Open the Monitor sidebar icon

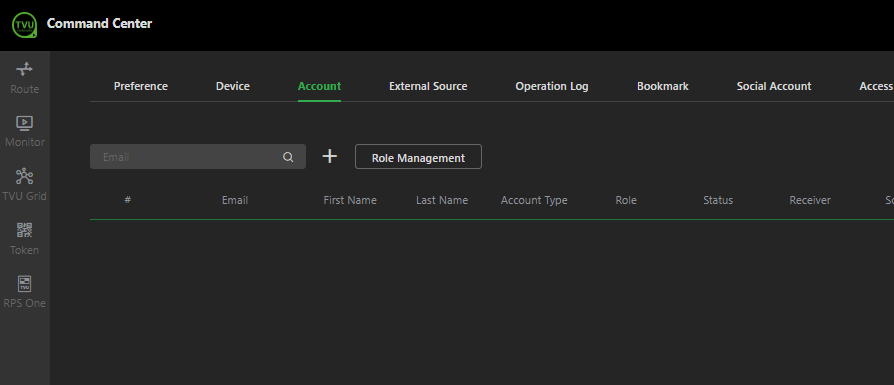(25, 123)
